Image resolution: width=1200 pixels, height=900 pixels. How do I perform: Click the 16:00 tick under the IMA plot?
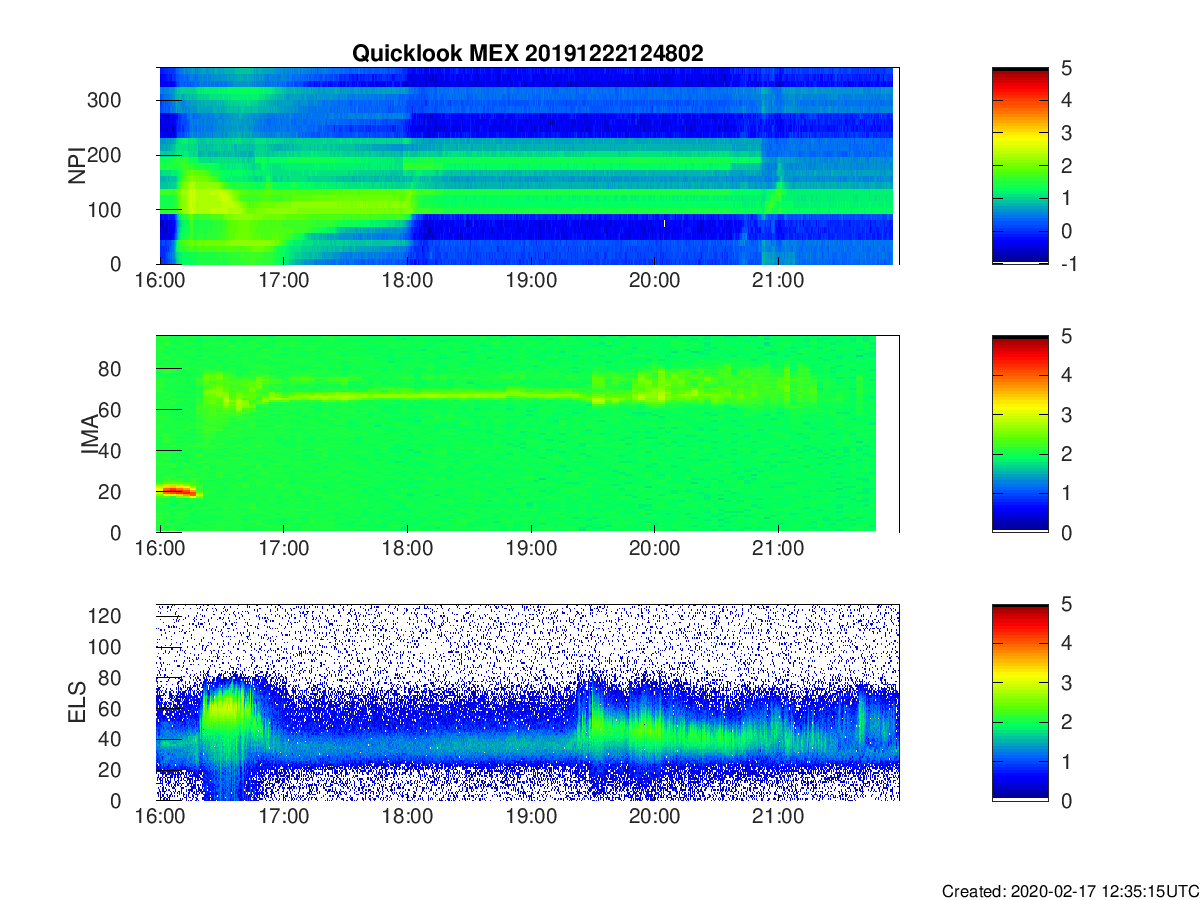(x=161, y=549)
